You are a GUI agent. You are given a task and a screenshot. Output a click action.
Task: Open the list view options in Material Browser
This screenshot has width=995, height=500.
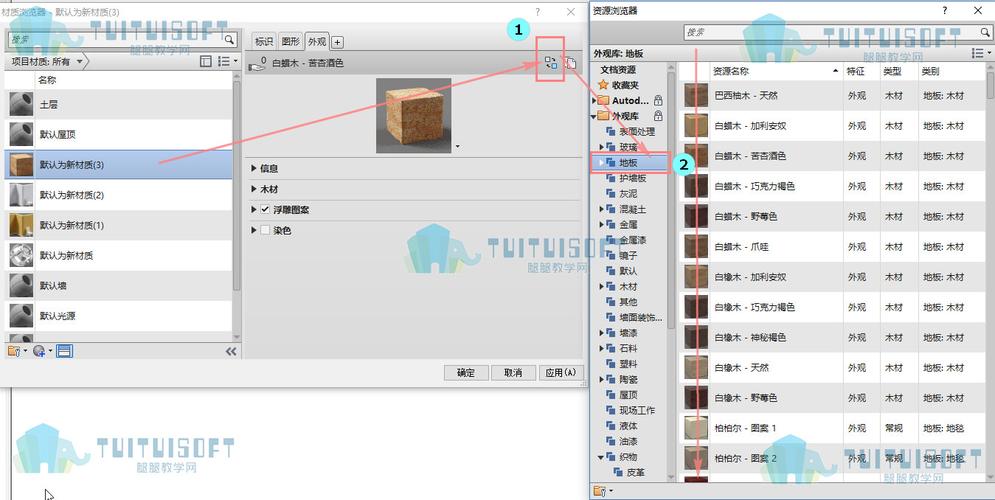pos(227,62)
